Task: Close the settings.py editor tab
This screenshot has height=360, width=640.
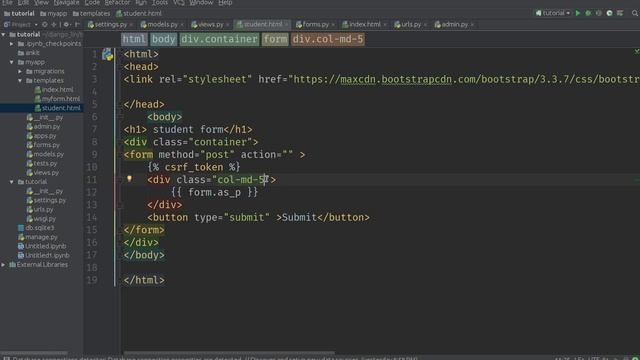Action: tap(131, 25)
